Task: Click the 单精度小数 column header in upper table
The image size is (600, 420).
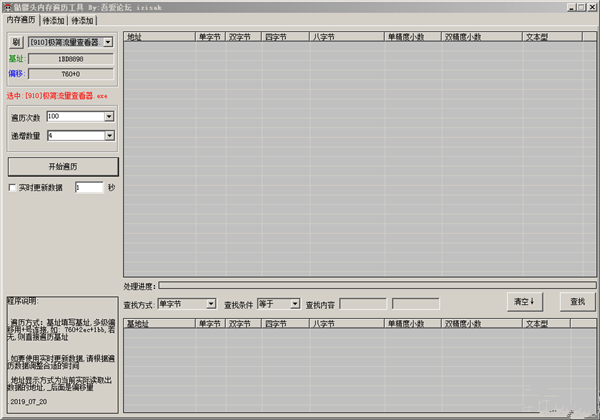Action: (x=412, y=37)
